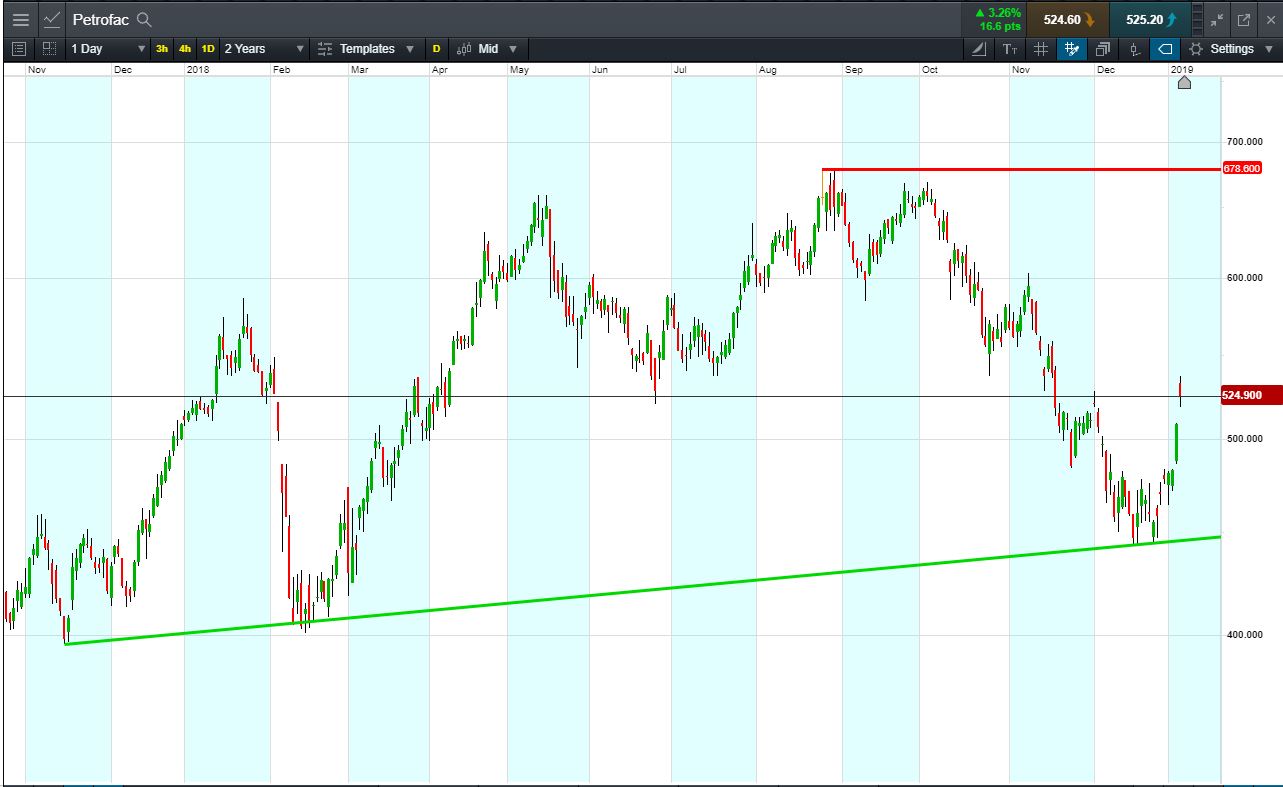The width and height of the screenshot is (1283, 787).
Task: Open the Mid price type menu
Action: pyautogui.click(x=488, y=49)
